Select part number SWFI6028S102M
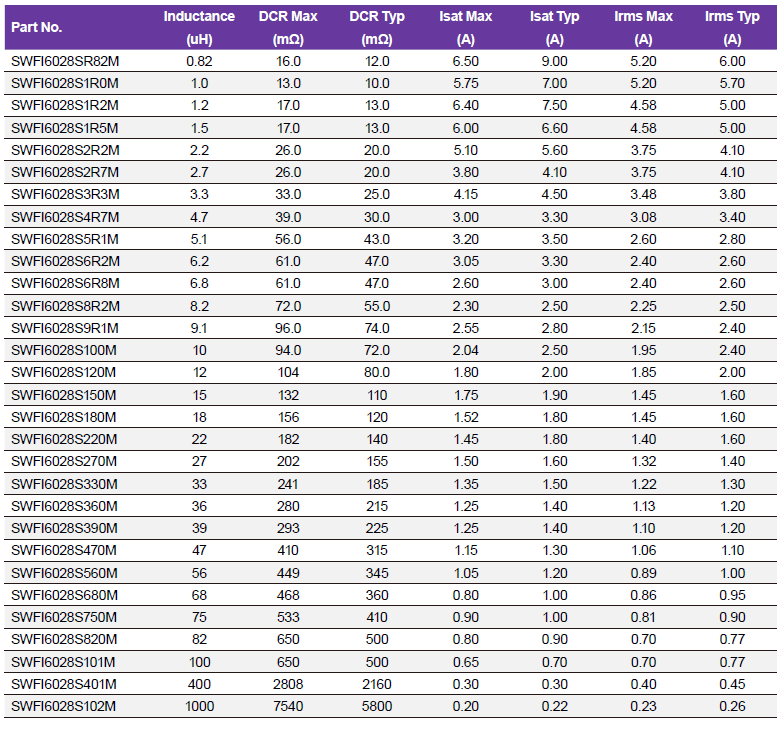The height and width of the screenshot is (734, 784). tap(64, 707)
